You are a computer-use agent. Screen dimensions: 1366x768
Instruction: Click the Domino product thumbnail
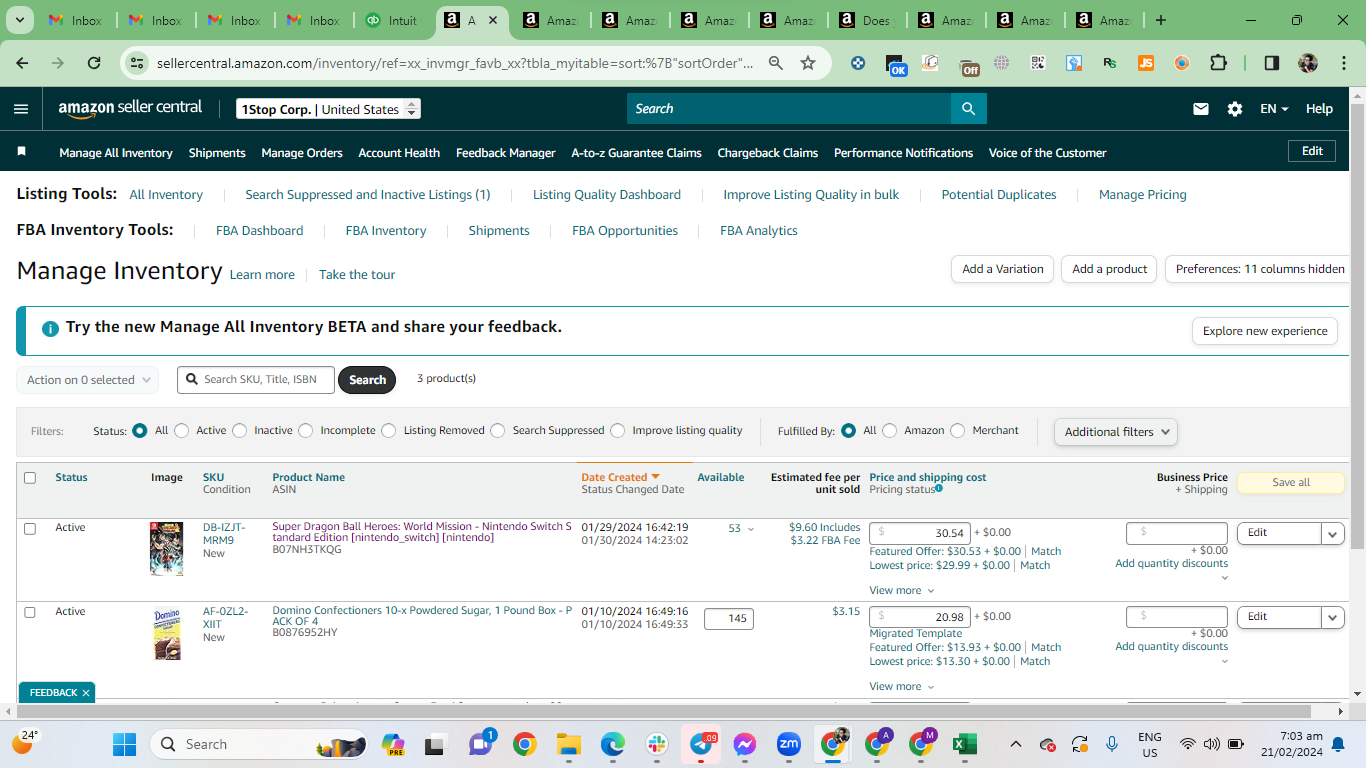(167, 634)
